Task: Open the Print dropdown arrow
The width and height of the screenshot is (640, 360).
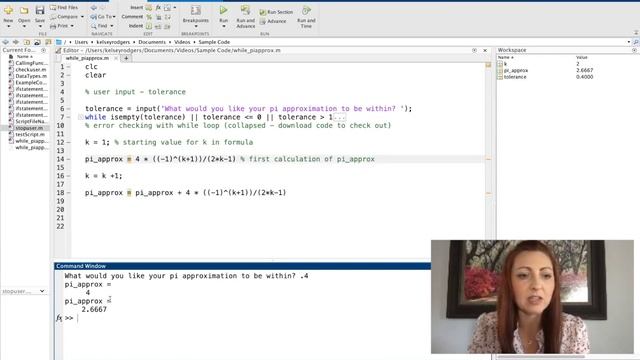Action: pyautogui.click(x=72, y=26)
